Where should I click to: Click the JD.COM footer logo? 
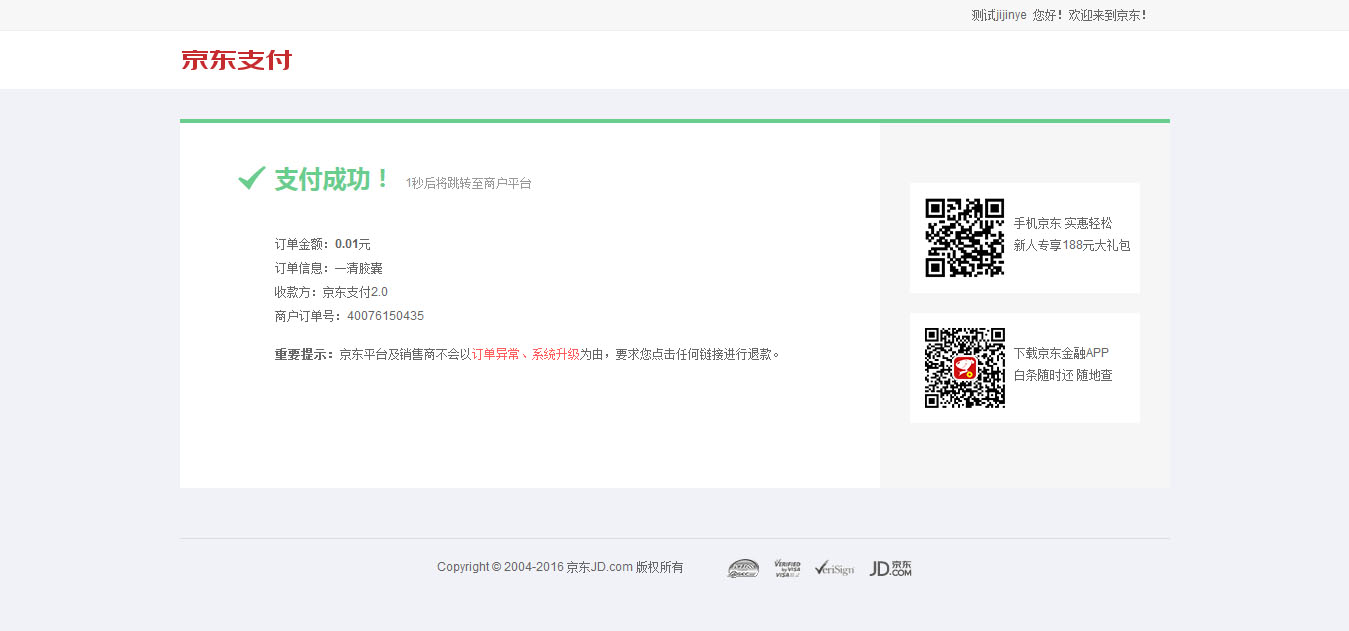[x=890, y=568]
